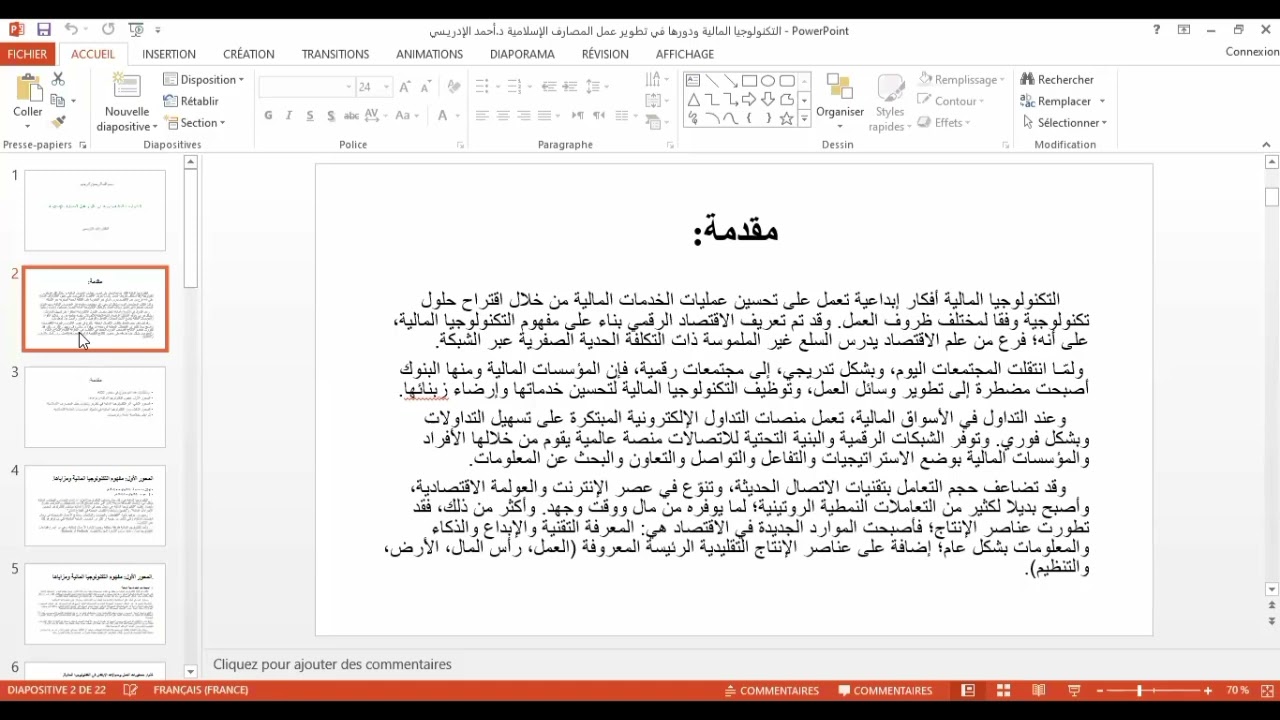Switch to reading view in status bar
Screen dimensions: 1280x720
1039,690
